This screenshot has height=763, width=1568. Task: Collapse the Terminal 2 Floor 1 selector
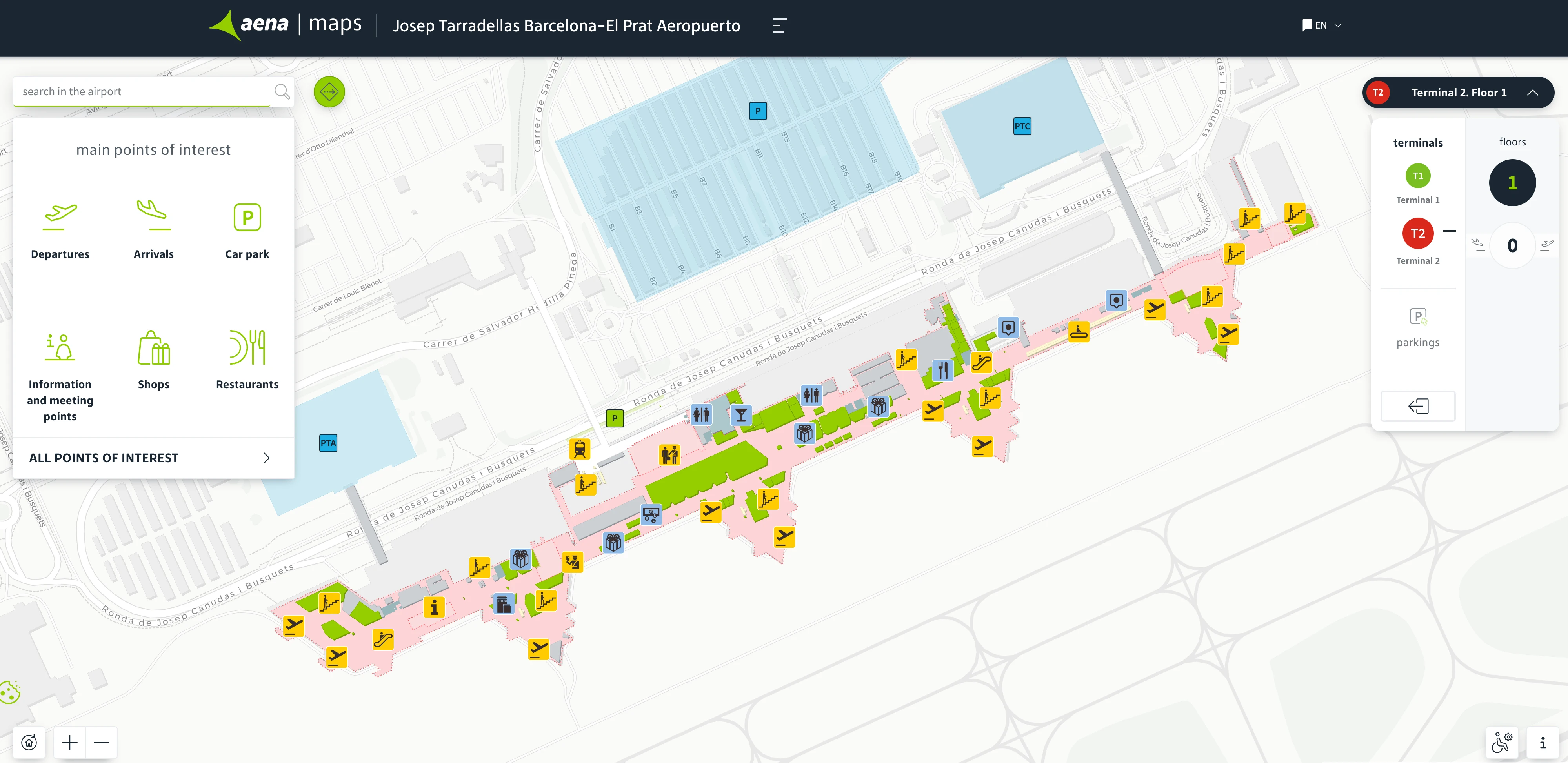pos(1532,93)
